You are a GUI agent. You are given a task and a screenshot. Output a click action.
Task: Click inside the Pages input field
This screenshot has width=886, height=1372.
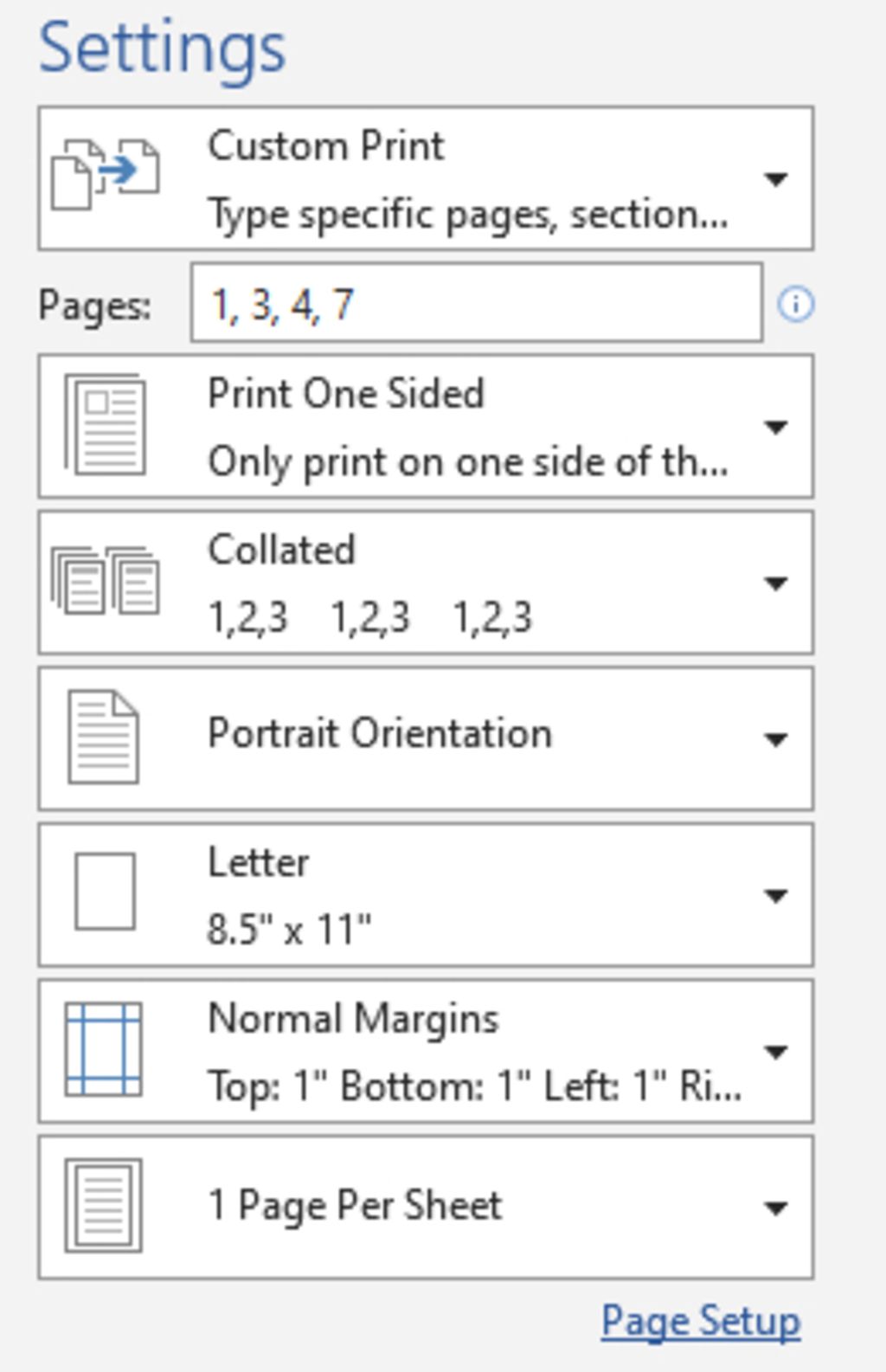point(519,305)
